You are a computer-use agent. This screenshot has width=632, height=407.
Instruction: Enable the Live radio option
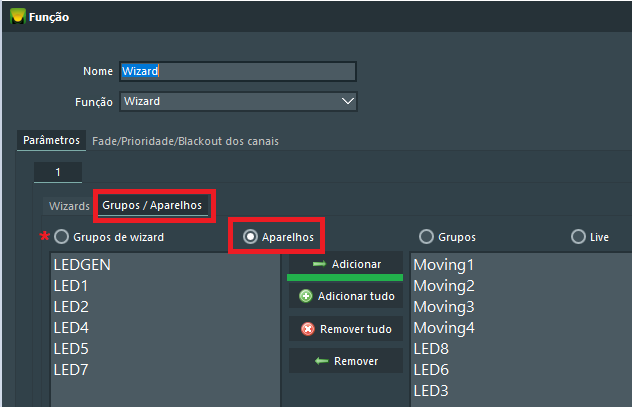pos(578,237)
